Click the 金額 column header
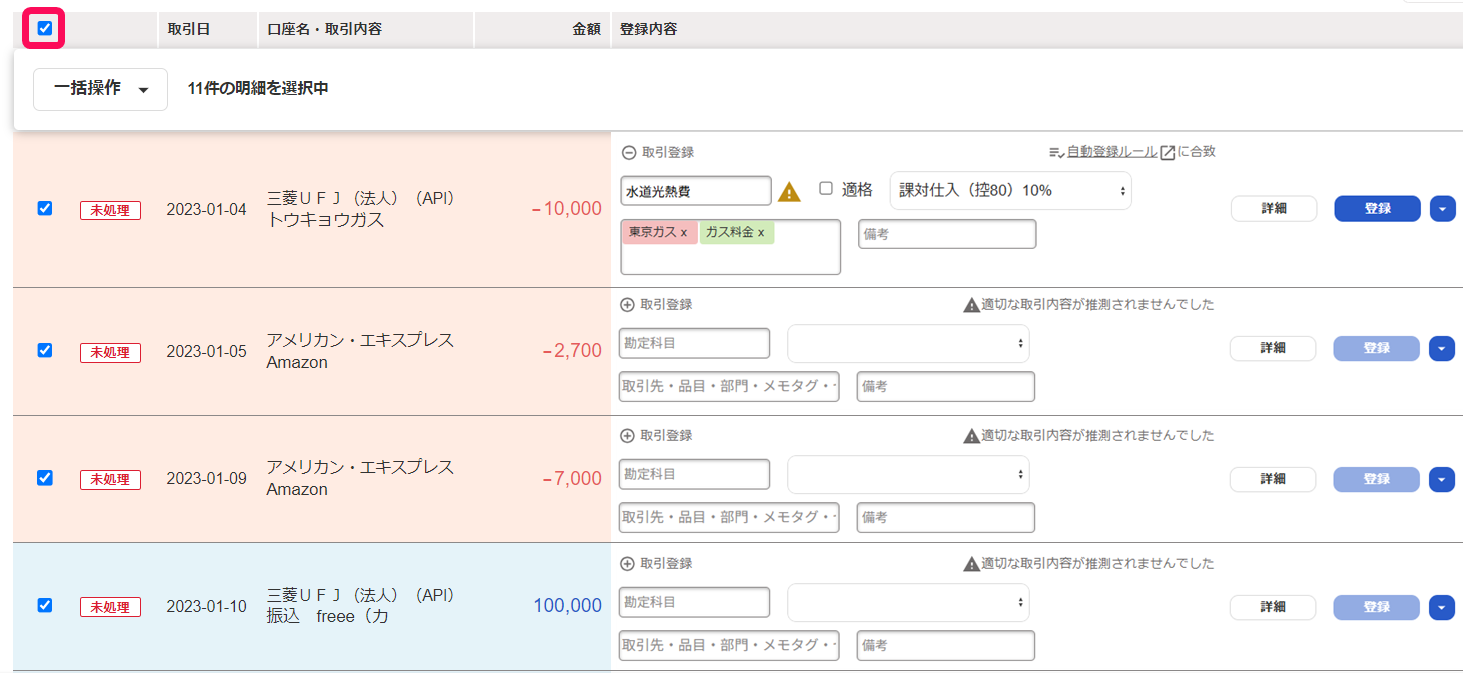 click(x=586, y=29)
